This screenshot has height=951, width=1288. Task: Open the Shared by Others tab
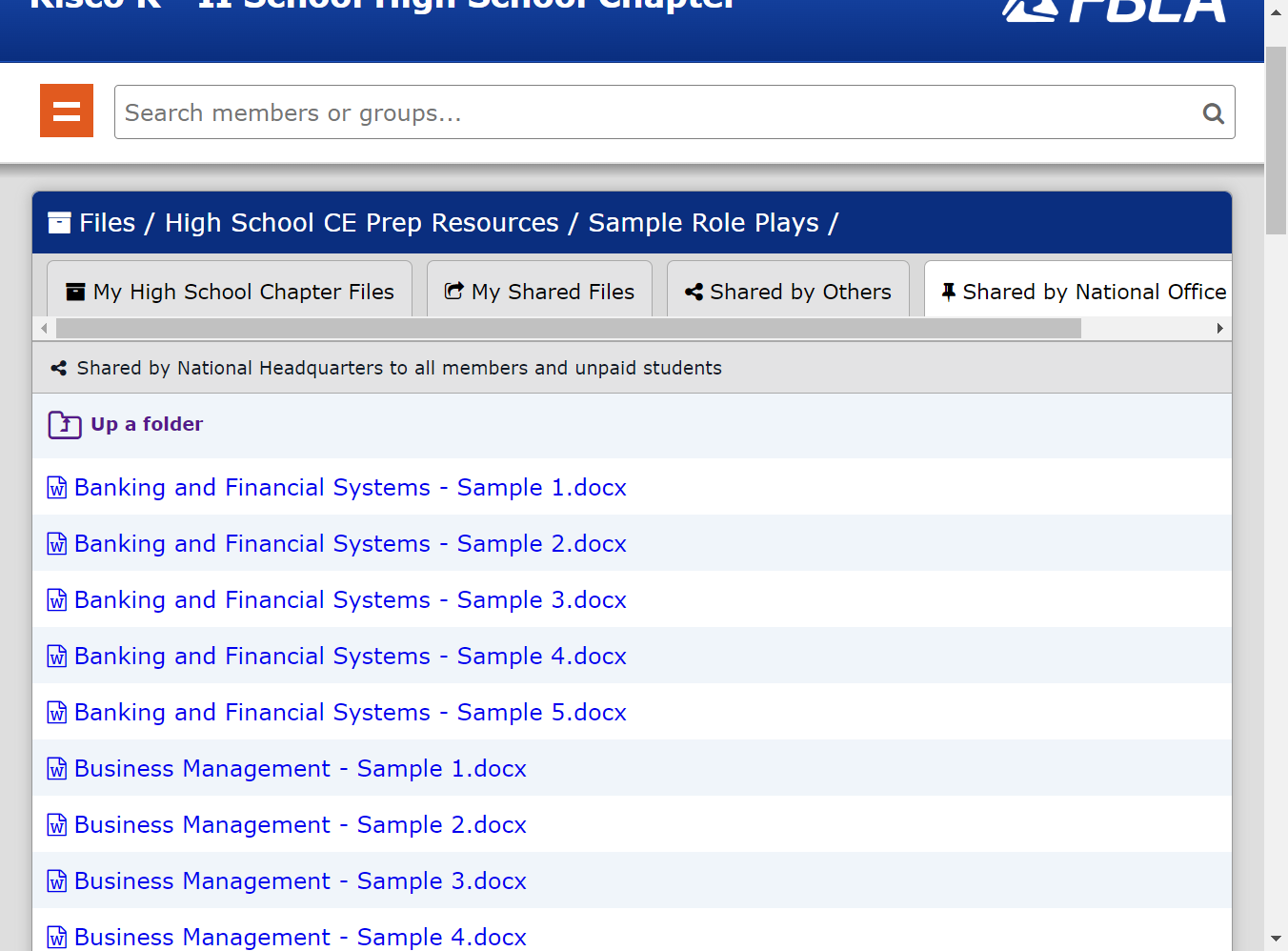tap(788, 290)
